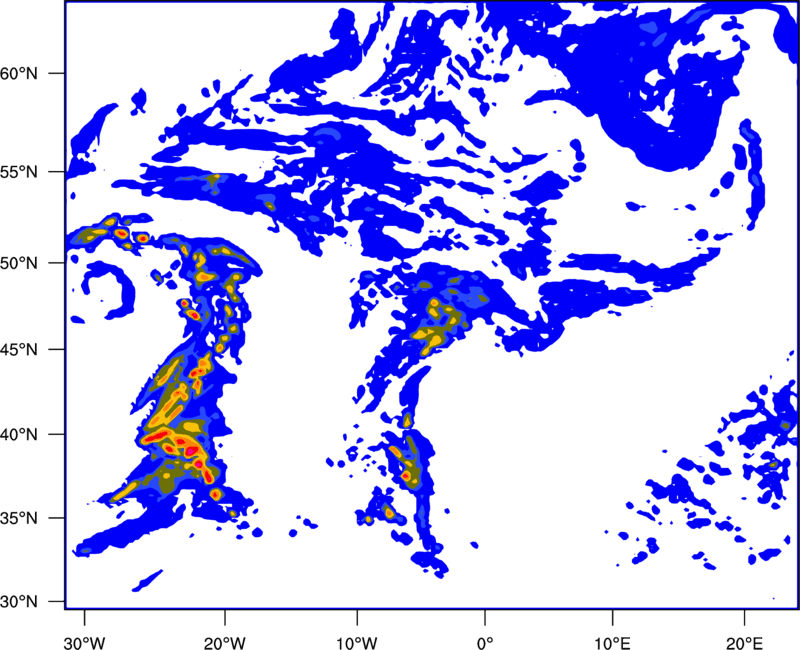Click the 20°E longitude label
Screen dimensions: 800x650
744,641
